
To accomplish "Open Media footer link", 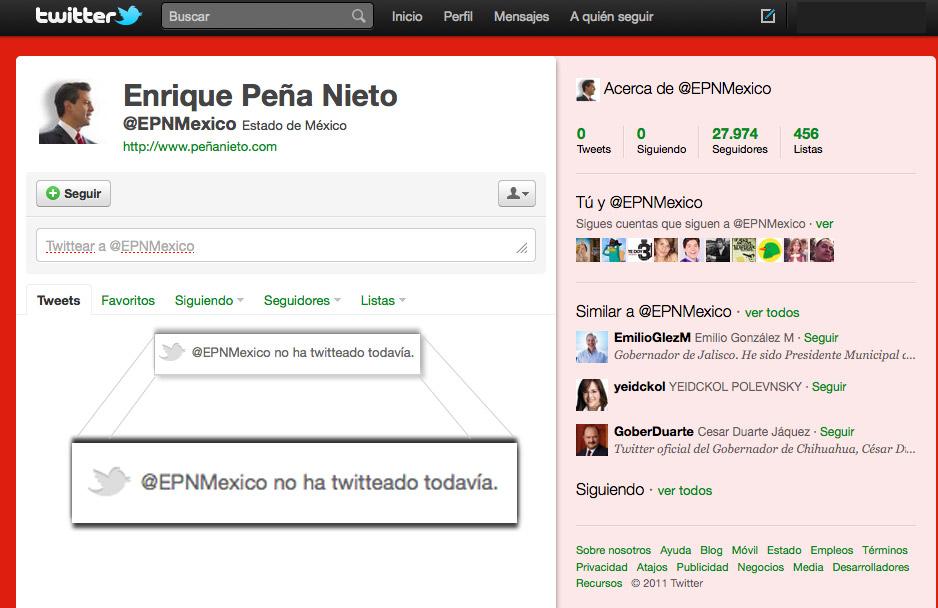I will tap(808, 567).
